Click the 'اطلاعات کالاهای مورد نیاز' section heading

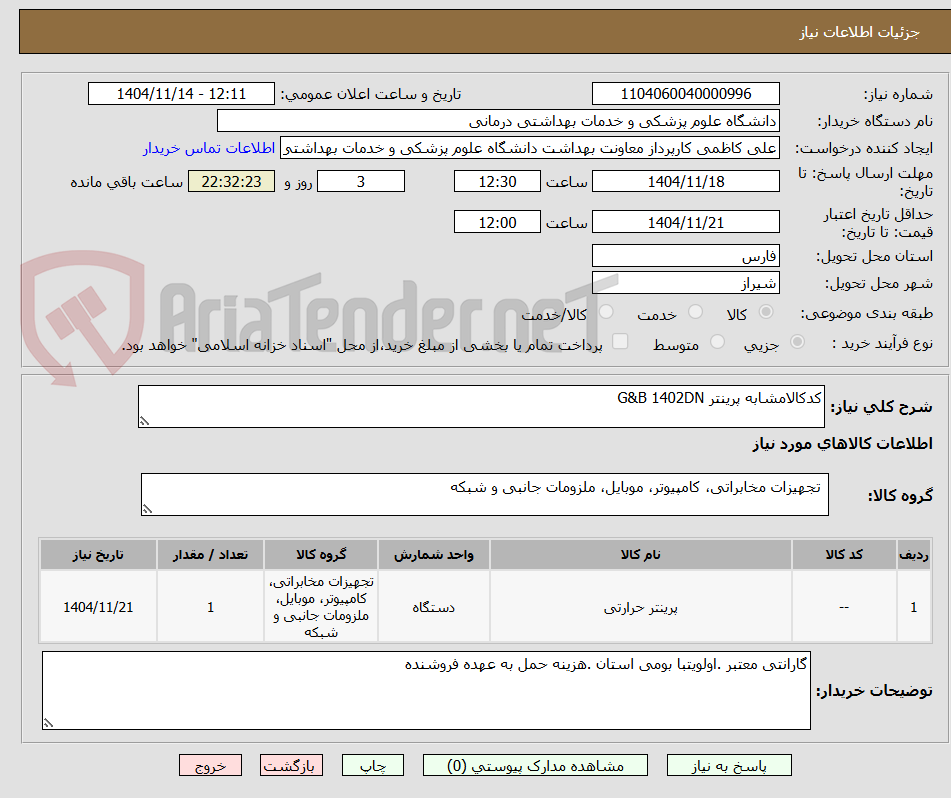[x=842, y=444]
